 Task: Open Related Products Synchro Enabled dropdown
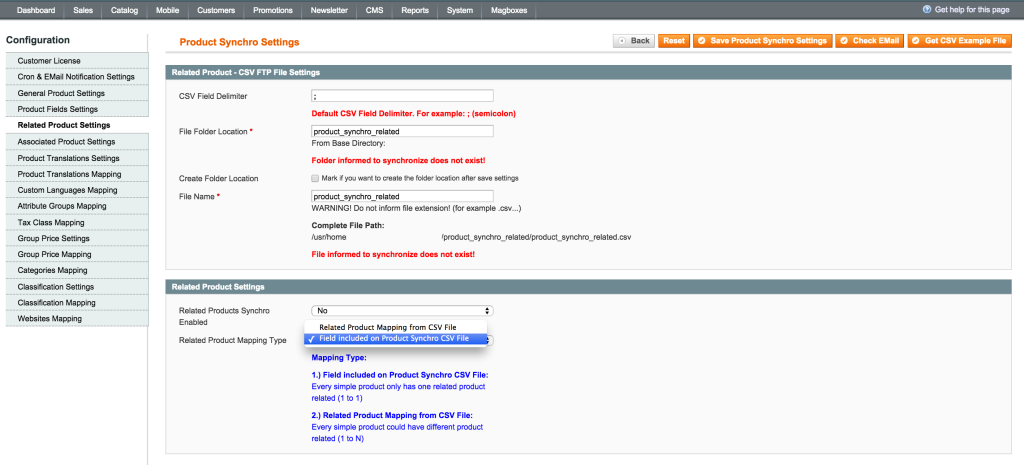click(402, 311)
